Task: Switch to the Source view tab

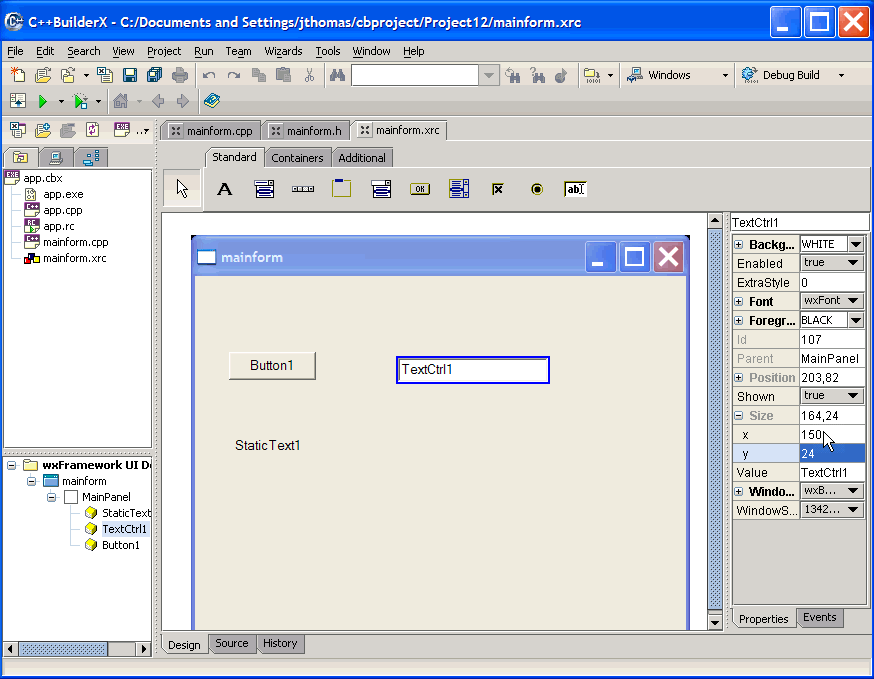Action: pyautogui.click(x=231, y=643)
